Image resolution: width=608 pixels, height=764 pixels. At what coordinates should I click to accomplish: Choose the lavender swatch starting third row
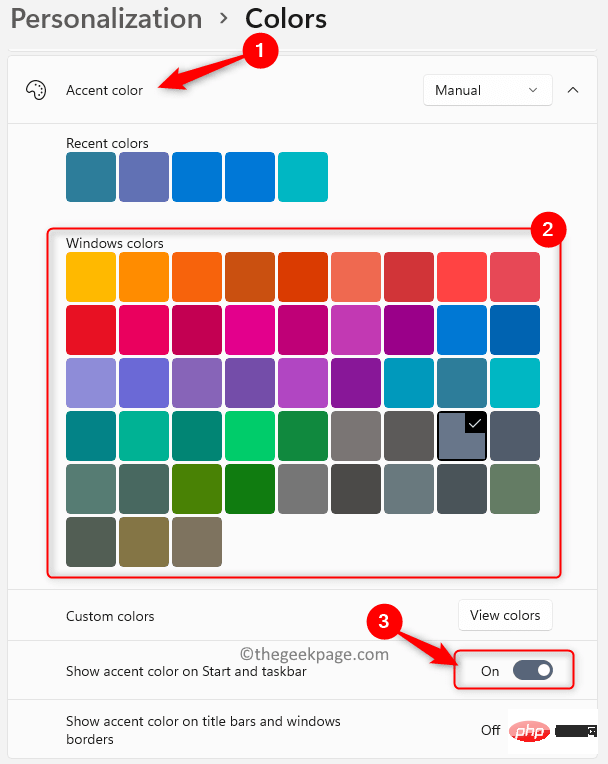click(x=91, y=383)
